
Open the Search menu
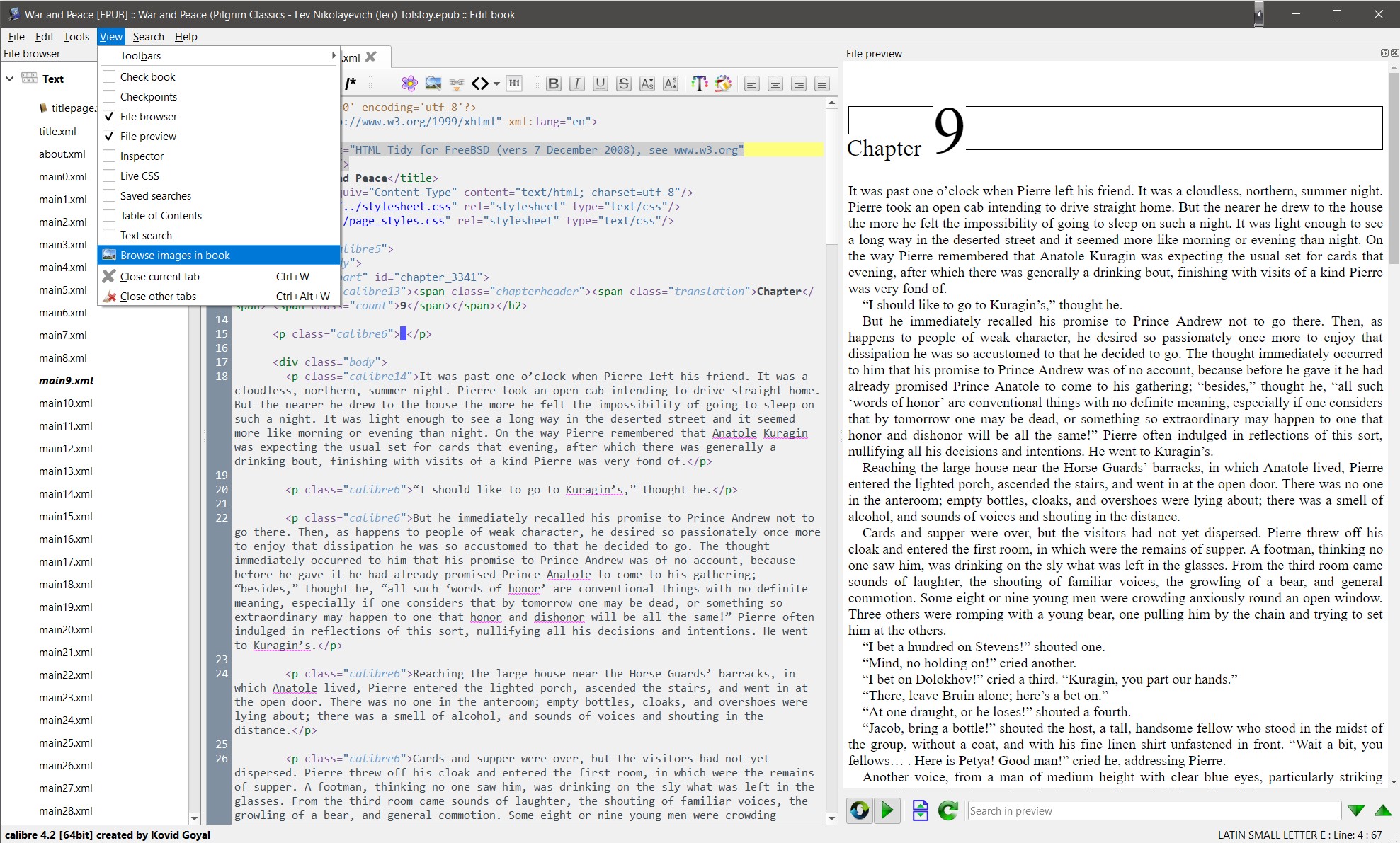click(148, 36)
